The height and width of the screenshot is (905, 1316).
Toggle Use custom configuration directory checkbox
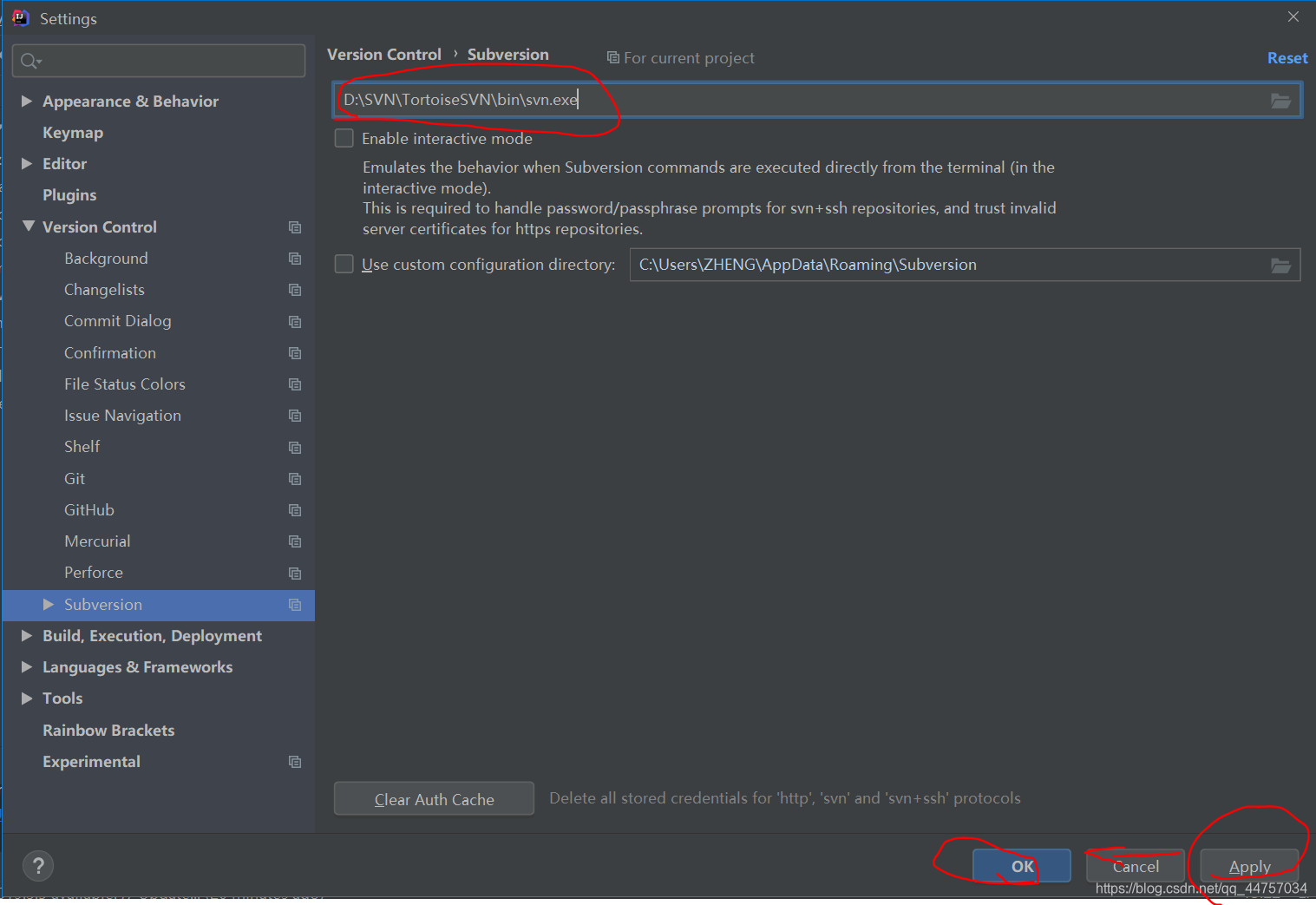[344, 264]
